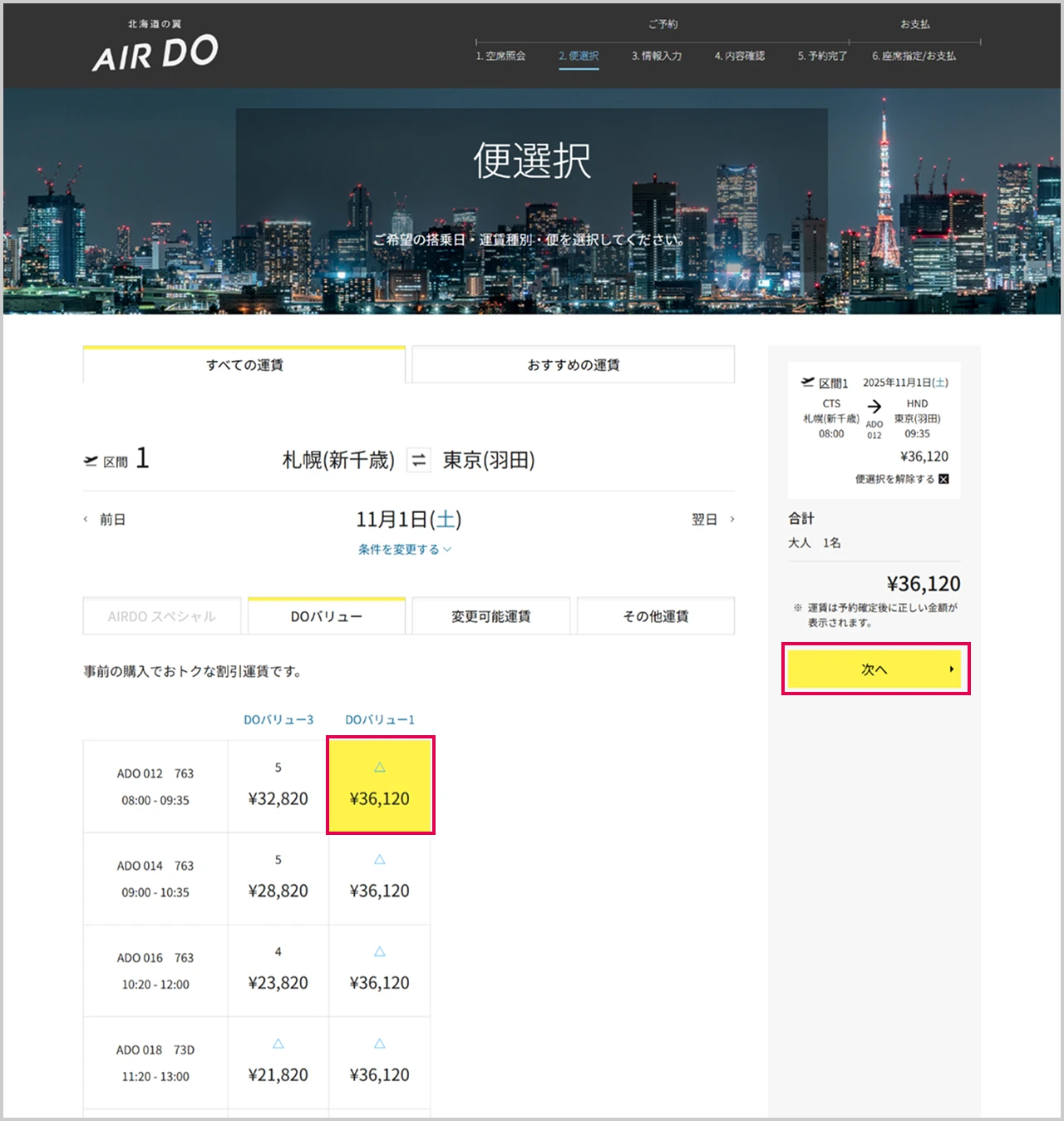Click the X icon to clear flight selection
The width and height of the screenshot is (1064, 1121).
click(x=943, y=479)
